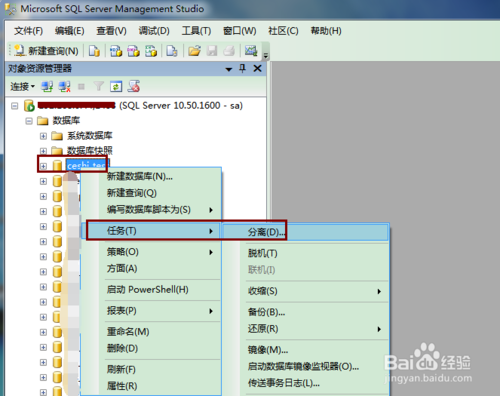Choose 属性(R) from context menu
Screen dimensions: 500x396
point(151,386)
